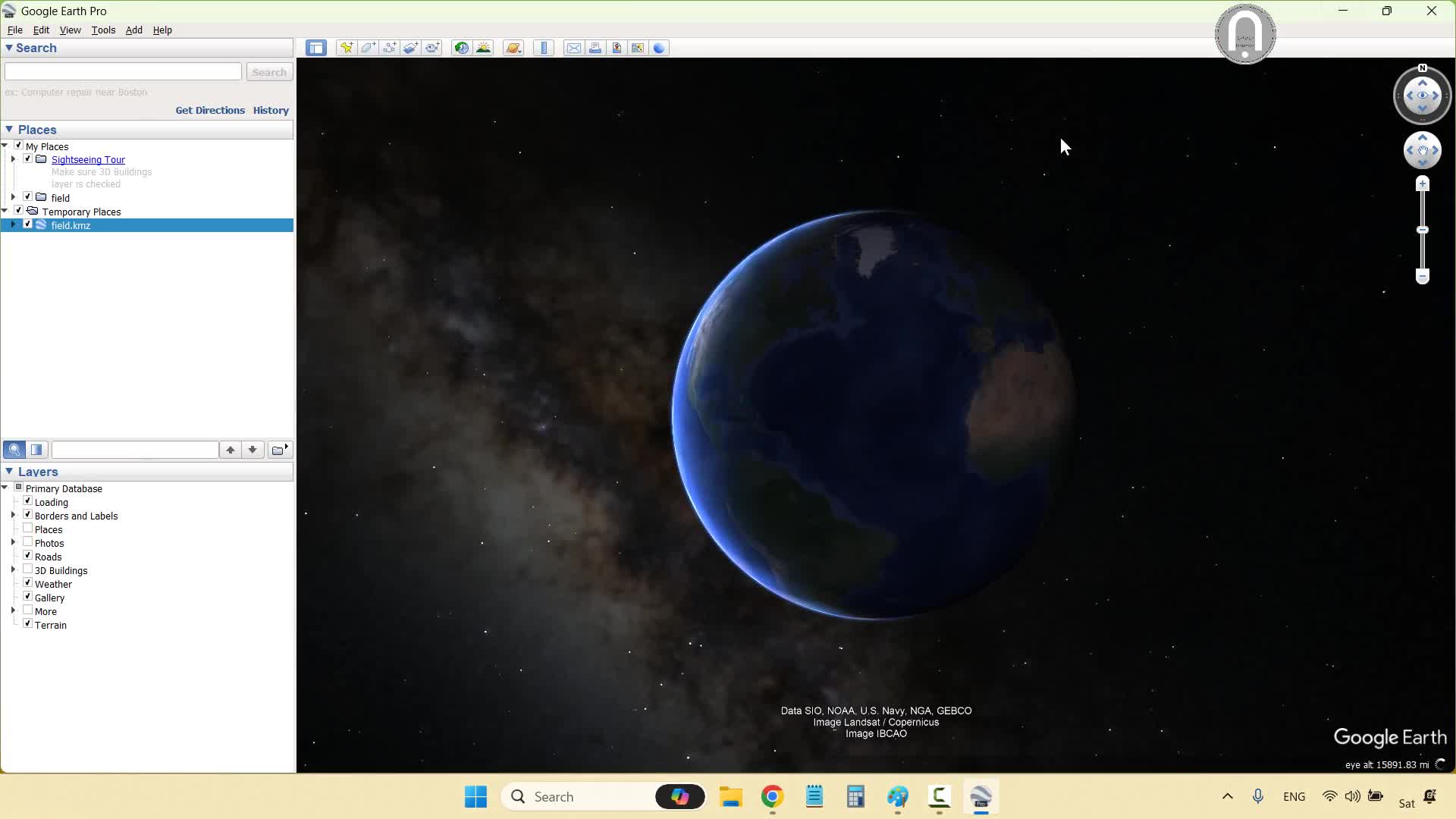Viewport: 1456px width, 819px height.
Task: Show historical imagery clock icon
Action: (461, 48)
